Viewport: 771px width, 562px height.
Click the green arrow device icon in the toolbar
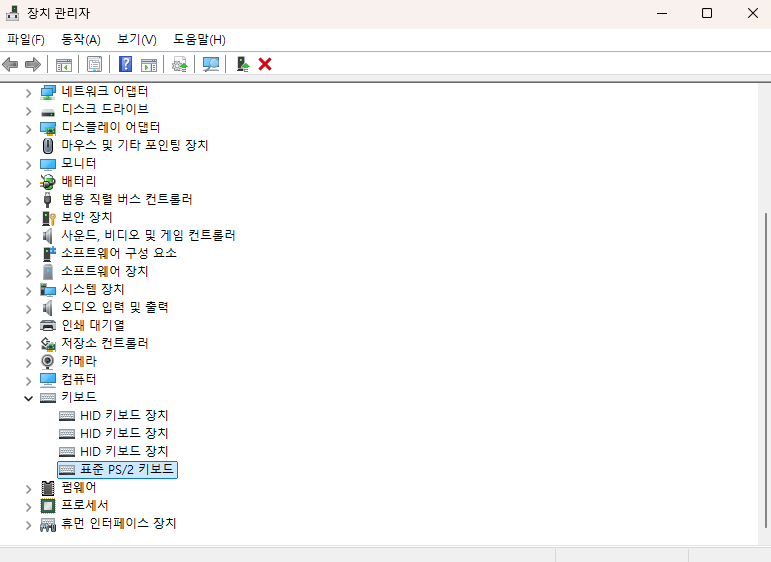[x=242, y=64]
